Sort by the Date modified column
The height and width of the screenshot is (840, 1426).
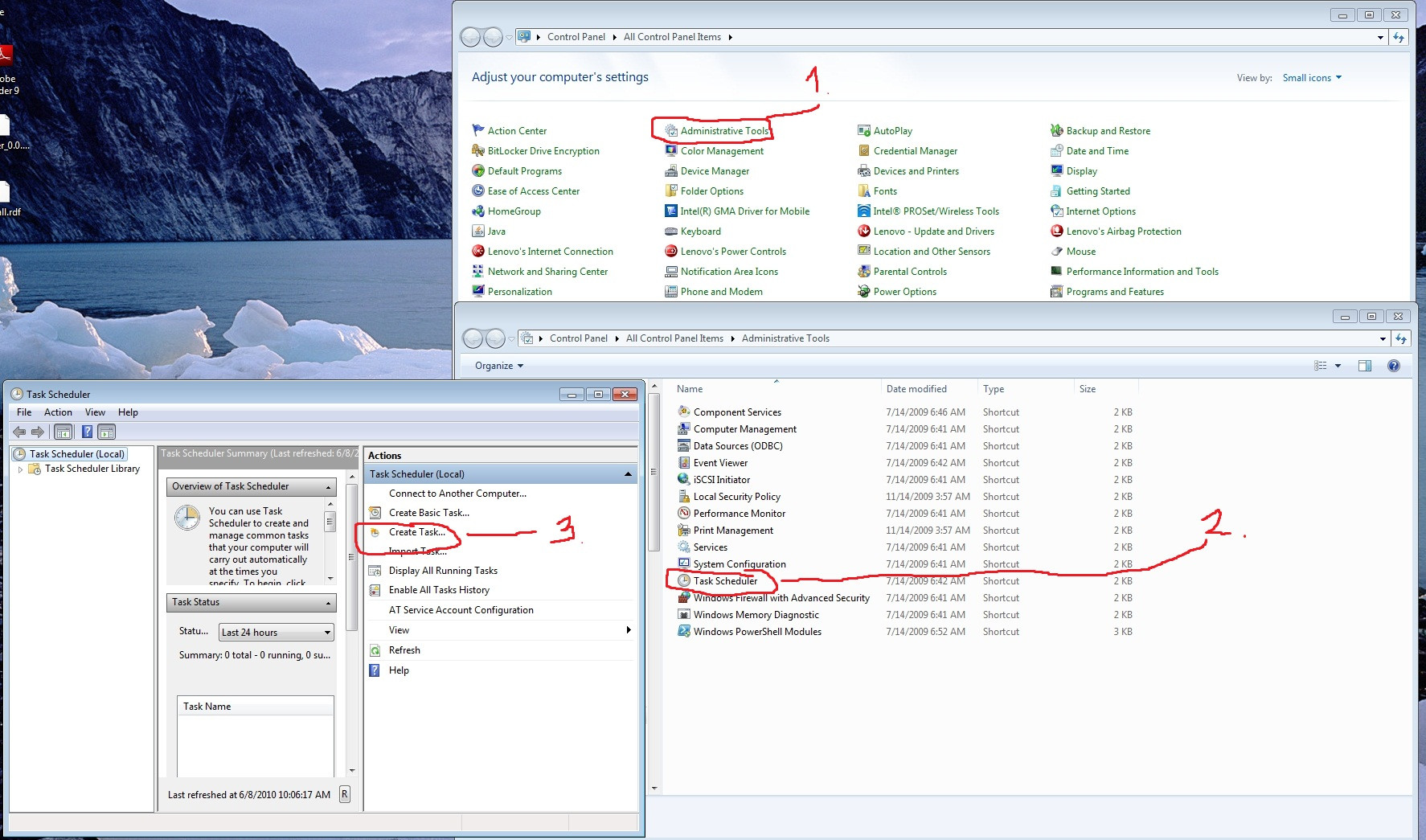coord(929,389)
